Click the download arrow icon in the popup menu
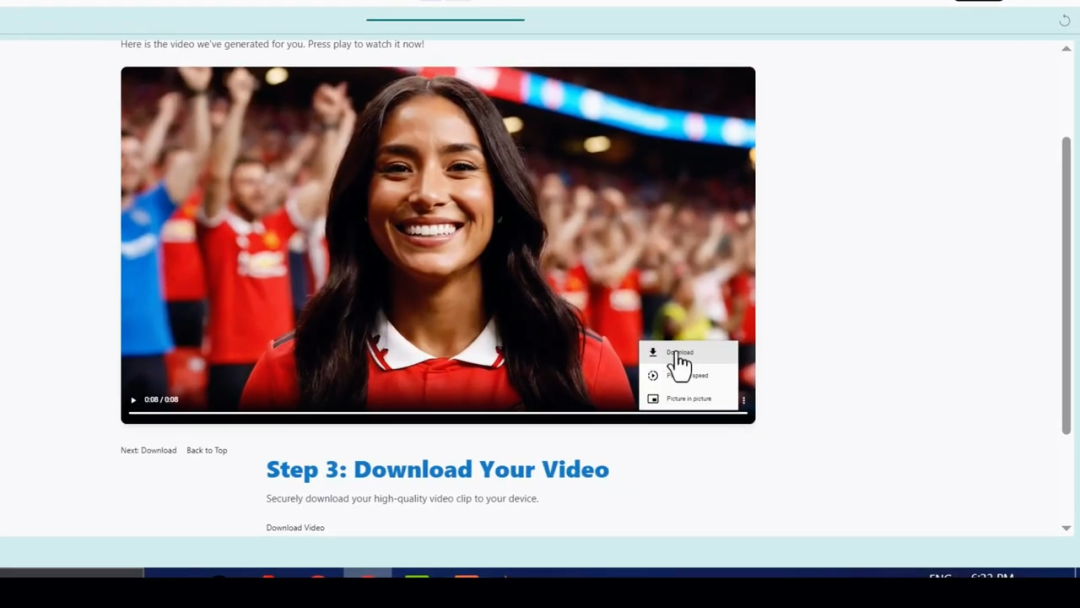The width and height of the screenshot is (1080, 608). pos(653,353)
